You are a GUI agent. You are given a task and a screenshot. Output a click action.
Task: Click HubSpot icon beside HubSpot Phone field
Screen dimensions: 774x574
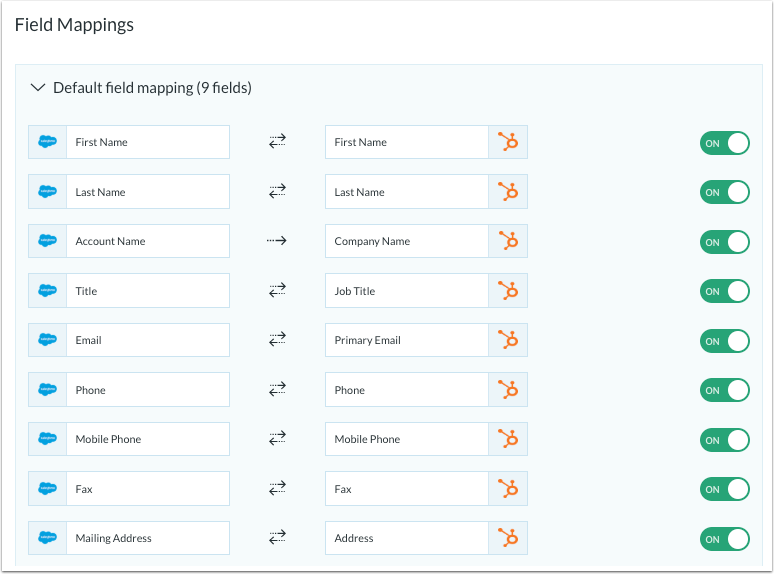click(x=508, y=389)
